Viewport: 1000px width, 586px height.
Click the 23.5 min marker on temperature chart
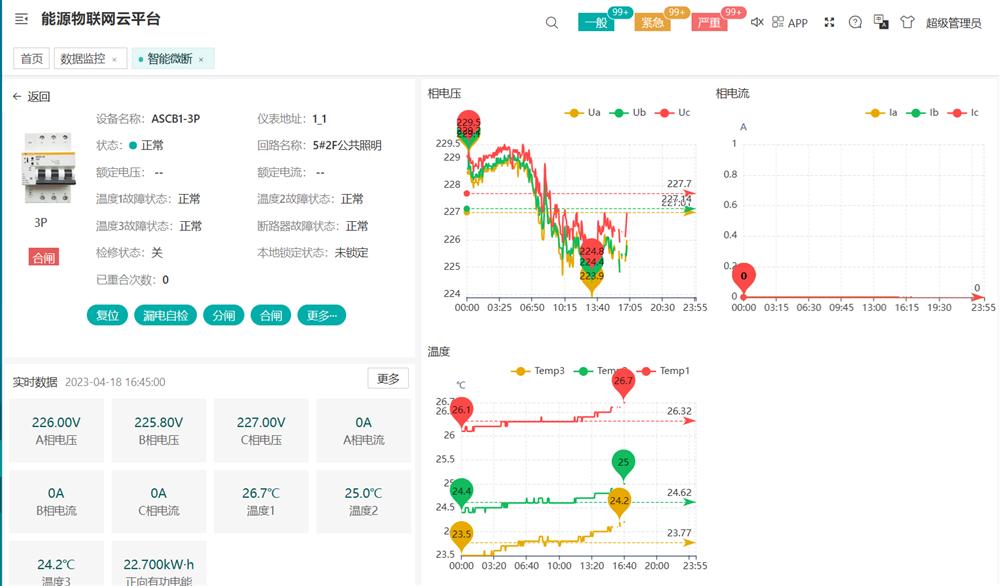[x=461, y=536]
